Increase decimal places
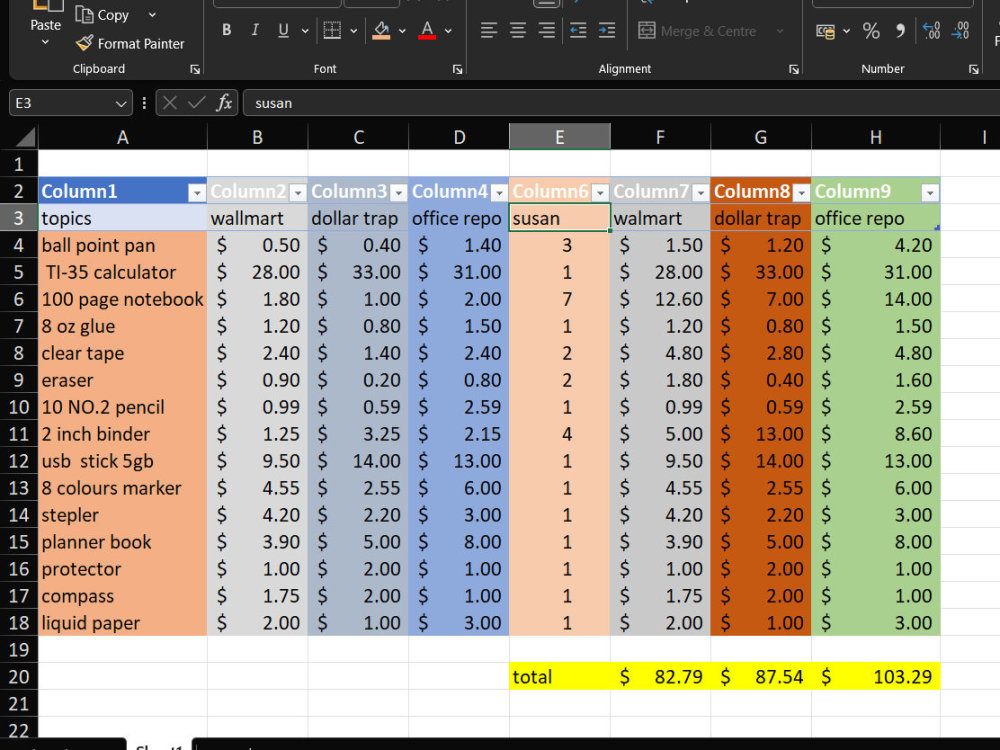This screenshot has height=750, width=1000. (x=931, y=31)
